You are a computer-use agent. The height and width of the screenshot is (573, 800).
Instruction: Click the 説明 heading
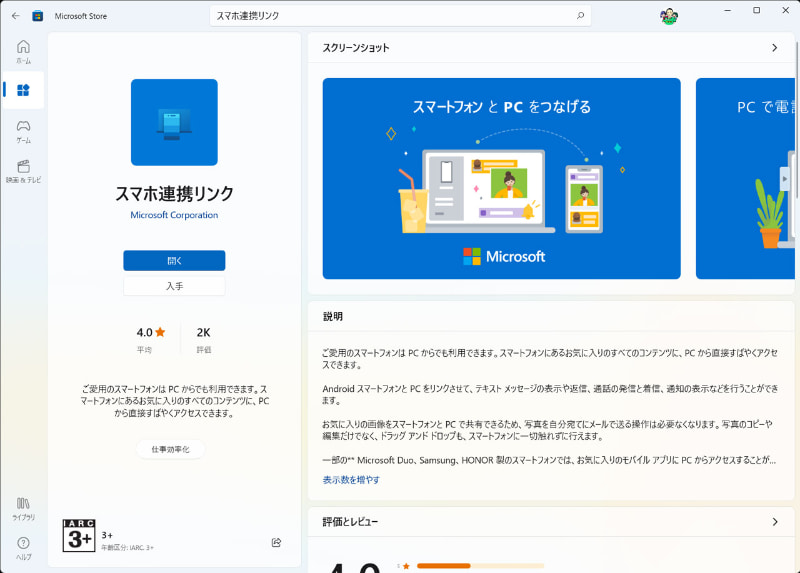[x=333, y=316]
